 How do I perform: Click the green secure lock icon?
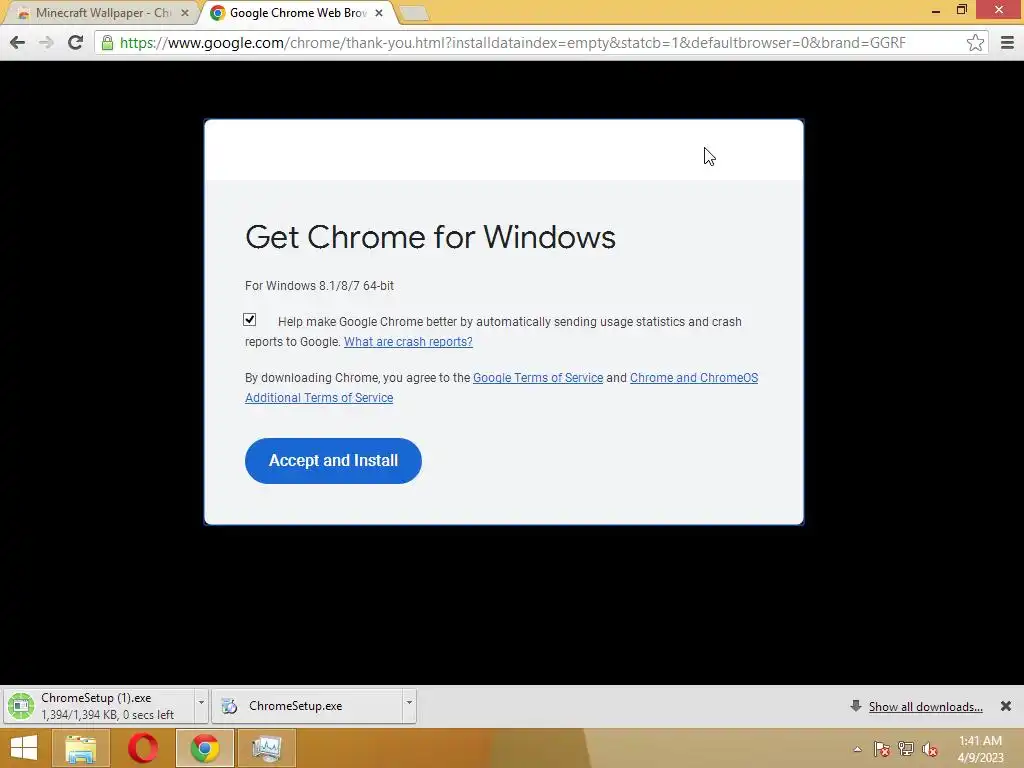point(107,43)
